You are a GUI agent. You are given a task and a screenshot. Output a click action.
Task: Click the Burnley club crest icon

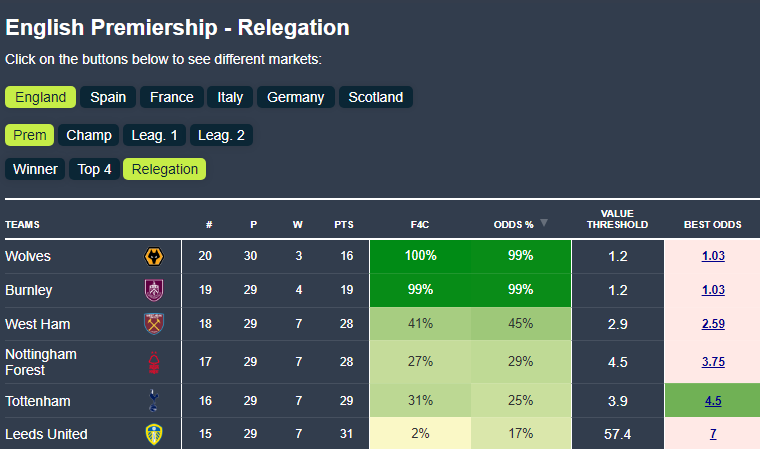click(x=154, y=290)
